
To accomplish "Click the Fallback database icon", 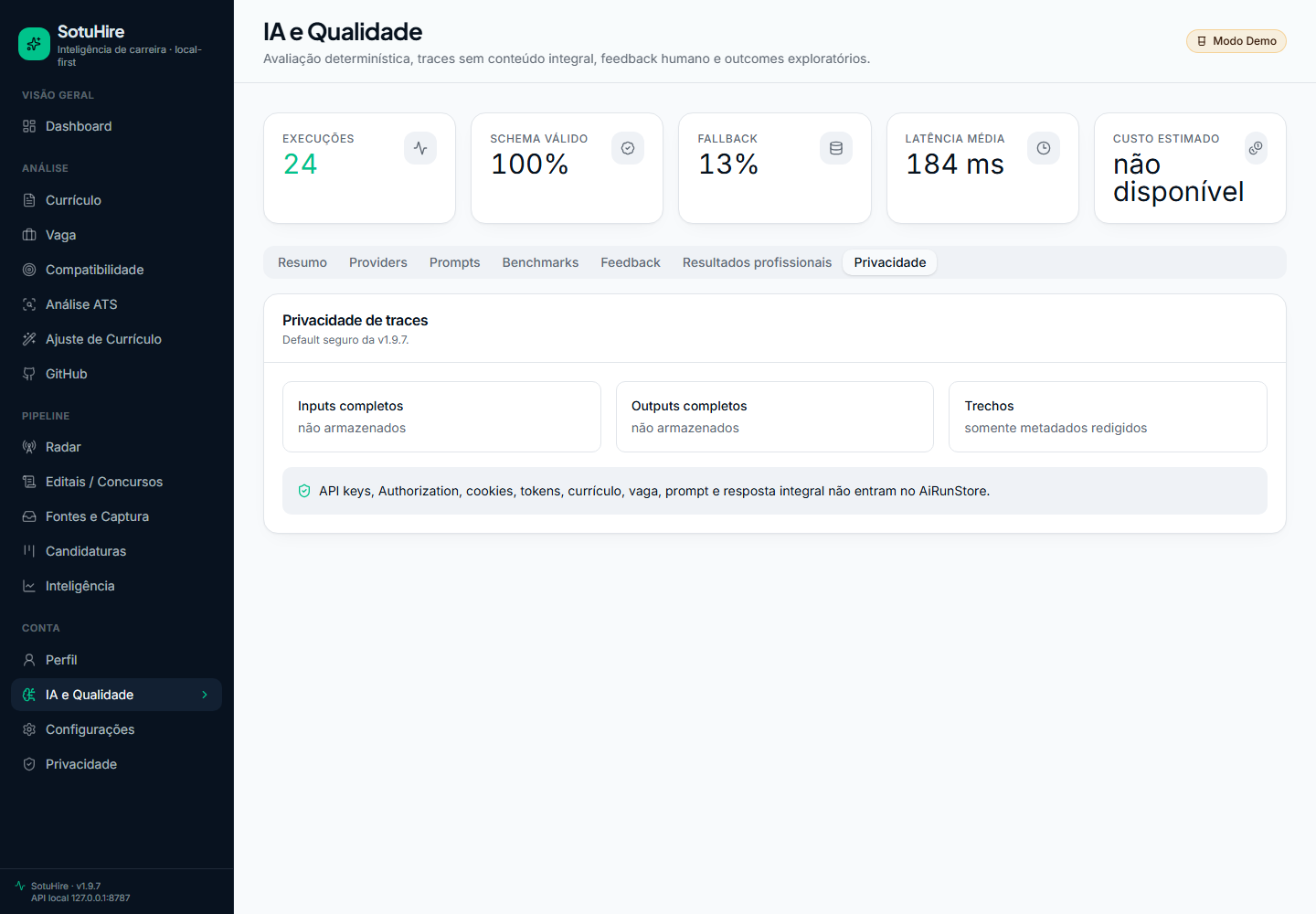I will coord(836,148).
